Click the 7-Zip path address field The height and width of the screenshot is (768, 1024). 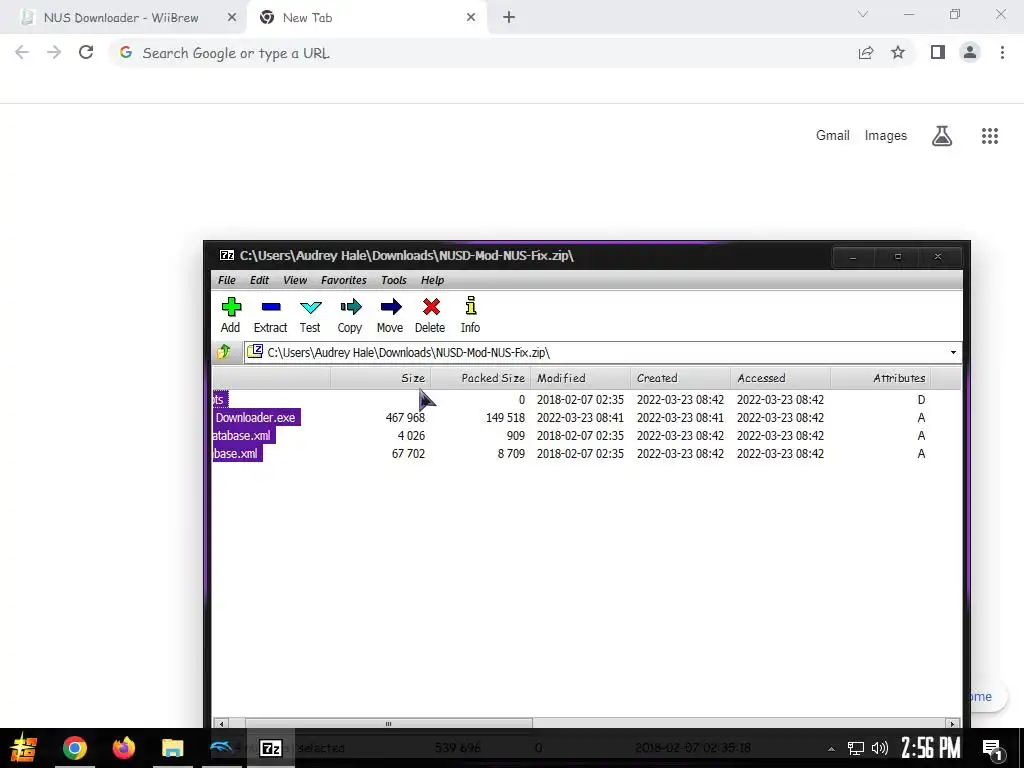coord(601,353)
